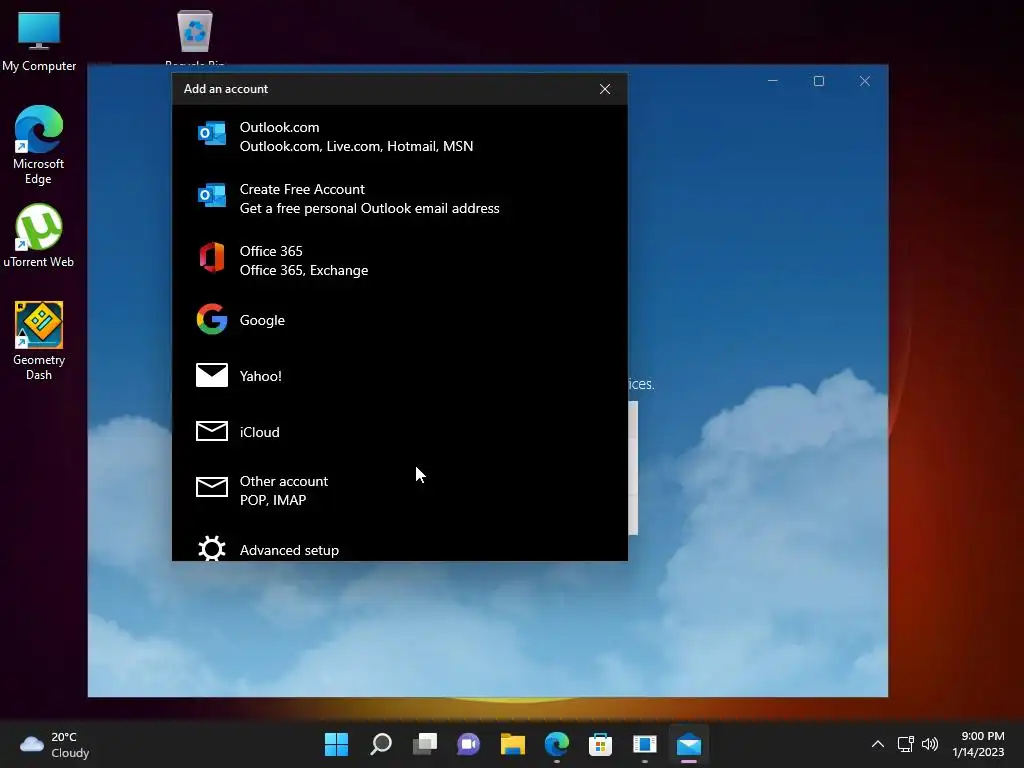
Task: Close the Add an account dialog
Action: [605, 89]
